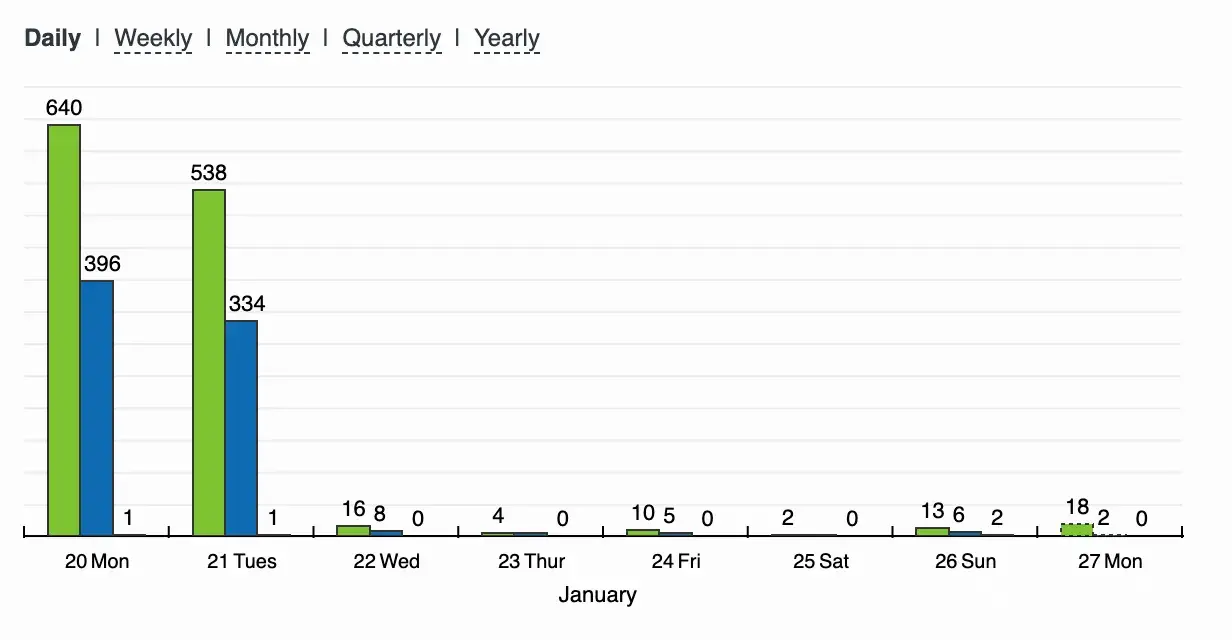The width and height of the screenshot is (1232, 640).
Task: Click the 20 Mon axis label
Action: [97, 561]
